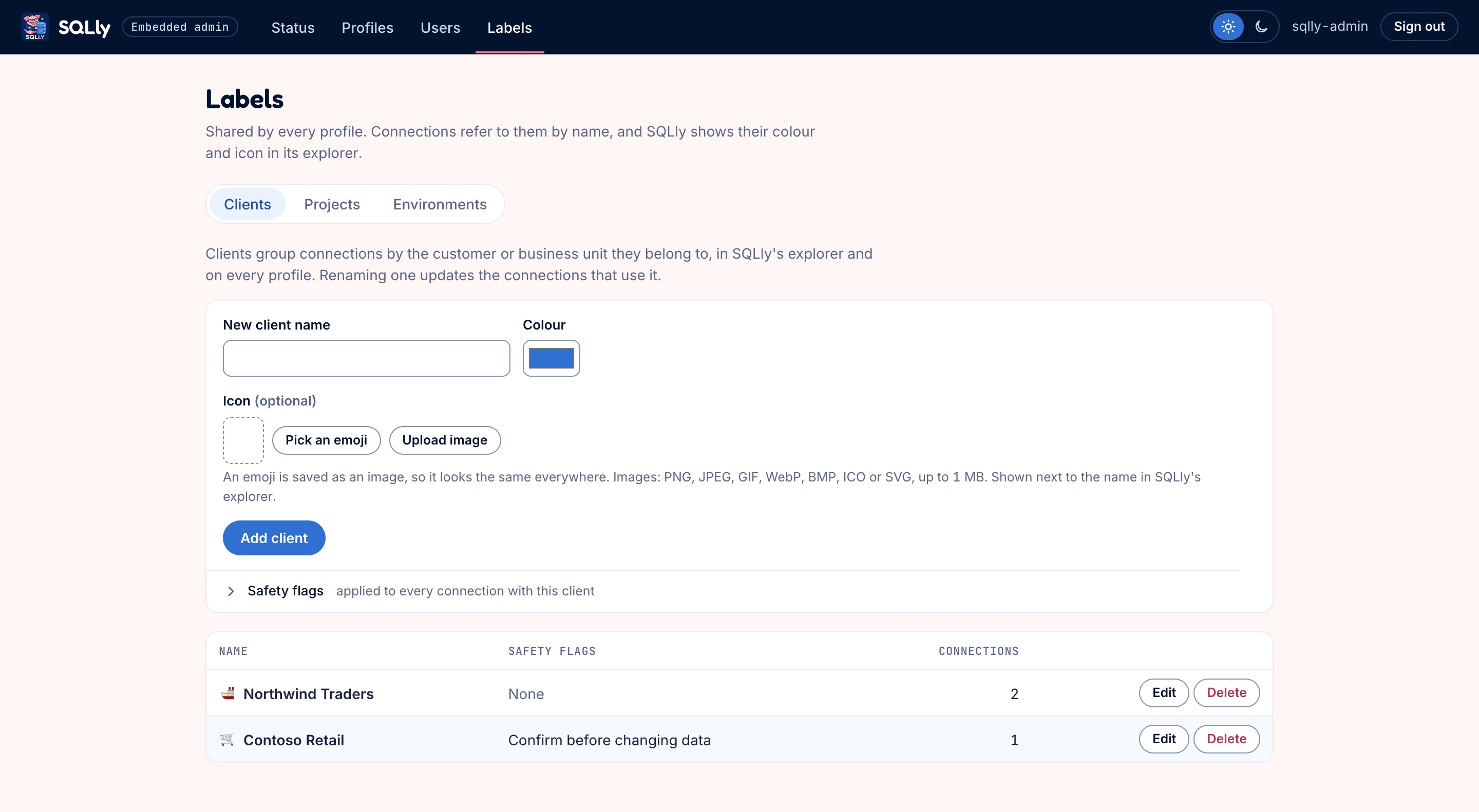The image size is (1479, 812).
Task: Click the Contoso Retail name
Action: pyautogui.click(x=294, y=740)
